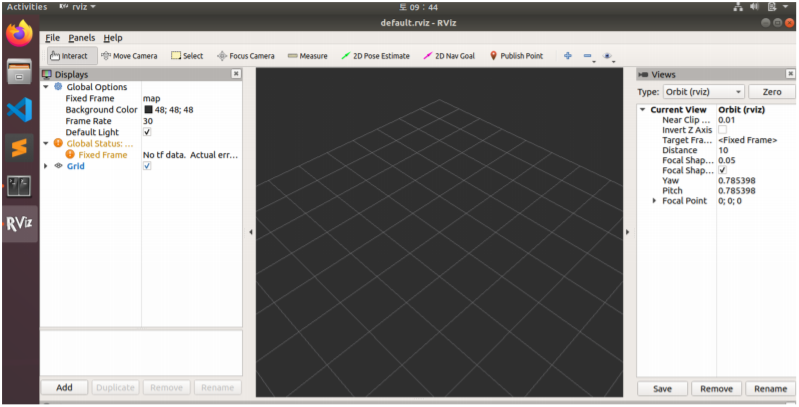Open the volume tray icon
The height and width of the screenshot is (407, 799).
(755, 7)
